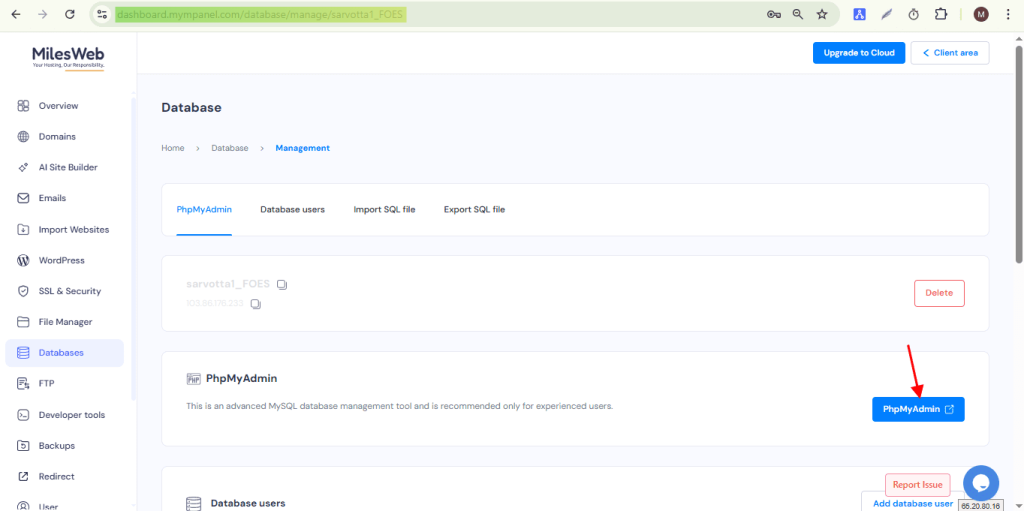This screenshot has height=511, width=1024.
Task: Click the blue extension icon in toolbar
Action: click(859, 14)
